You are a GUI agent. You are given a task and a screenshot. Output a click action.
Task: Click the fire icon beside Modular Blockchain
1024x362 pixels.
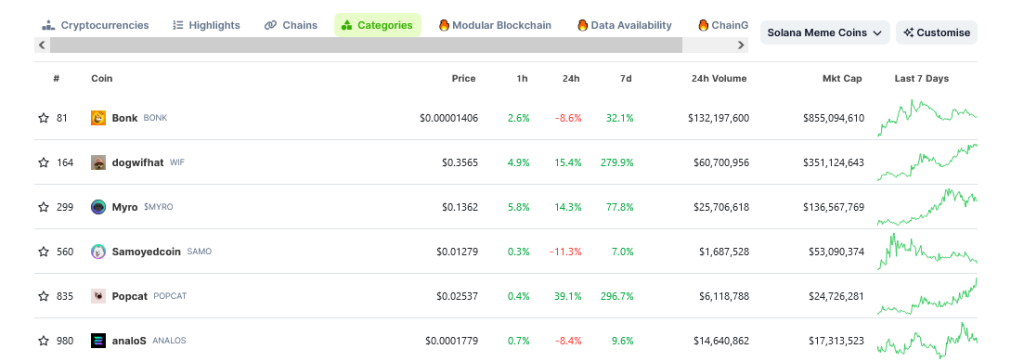click(x=444, y=25)
